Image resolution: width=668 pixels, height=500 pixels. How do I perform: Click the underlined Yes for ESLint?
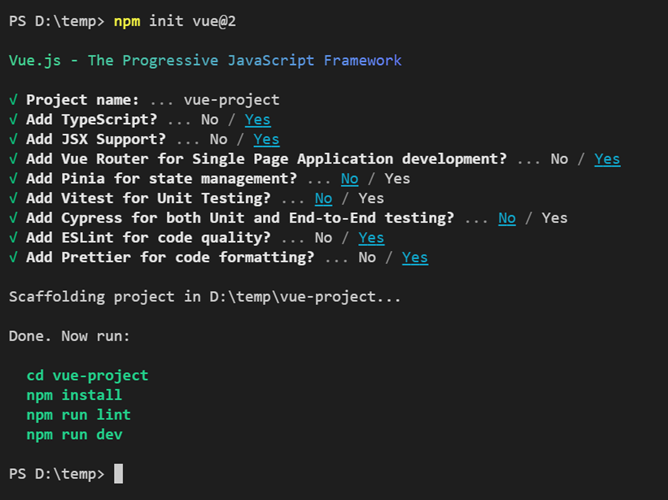pyautogui.click(x=371, y=238)
